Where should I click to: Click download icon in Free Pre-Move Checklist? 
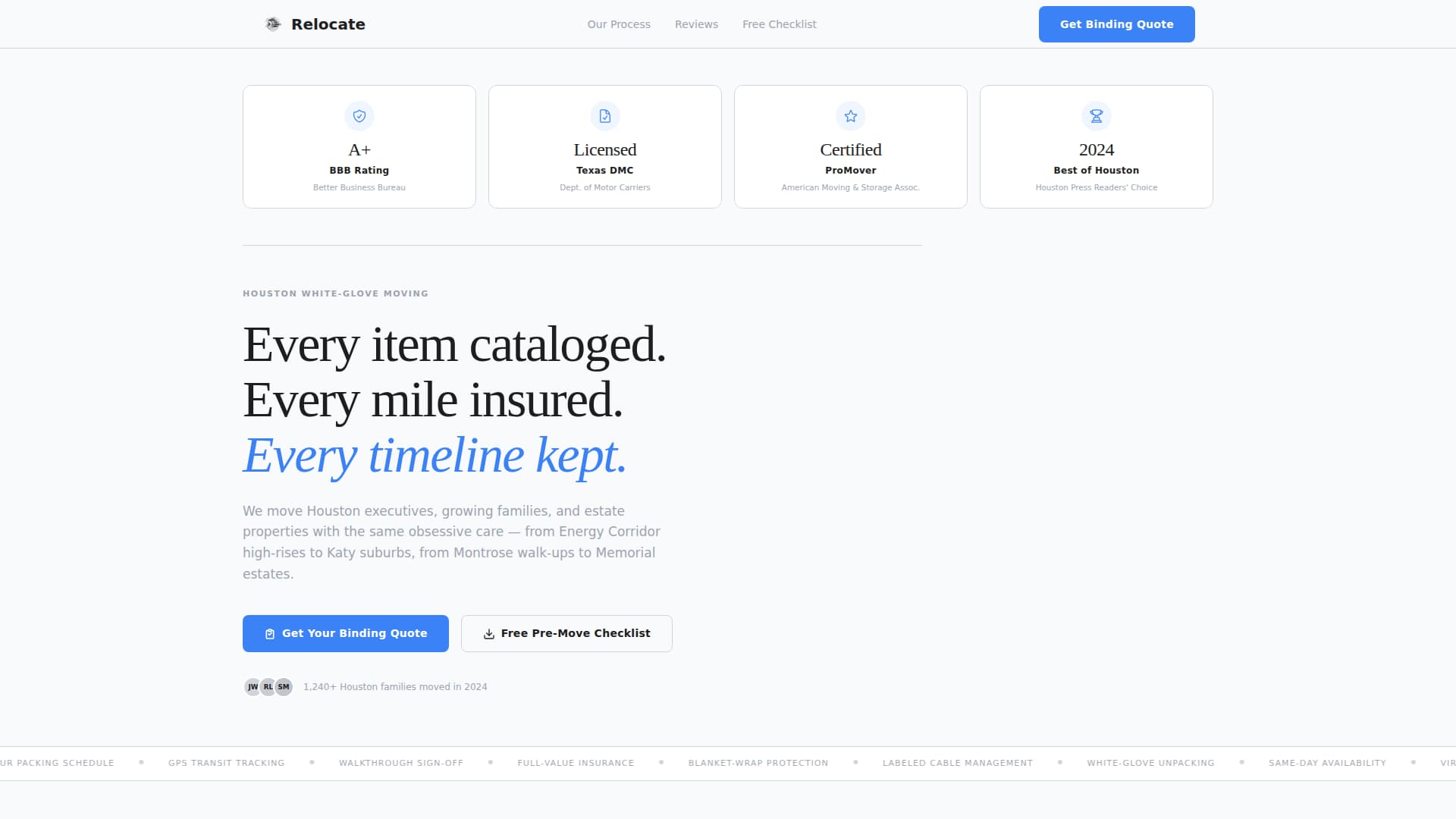tap(489, 634)
